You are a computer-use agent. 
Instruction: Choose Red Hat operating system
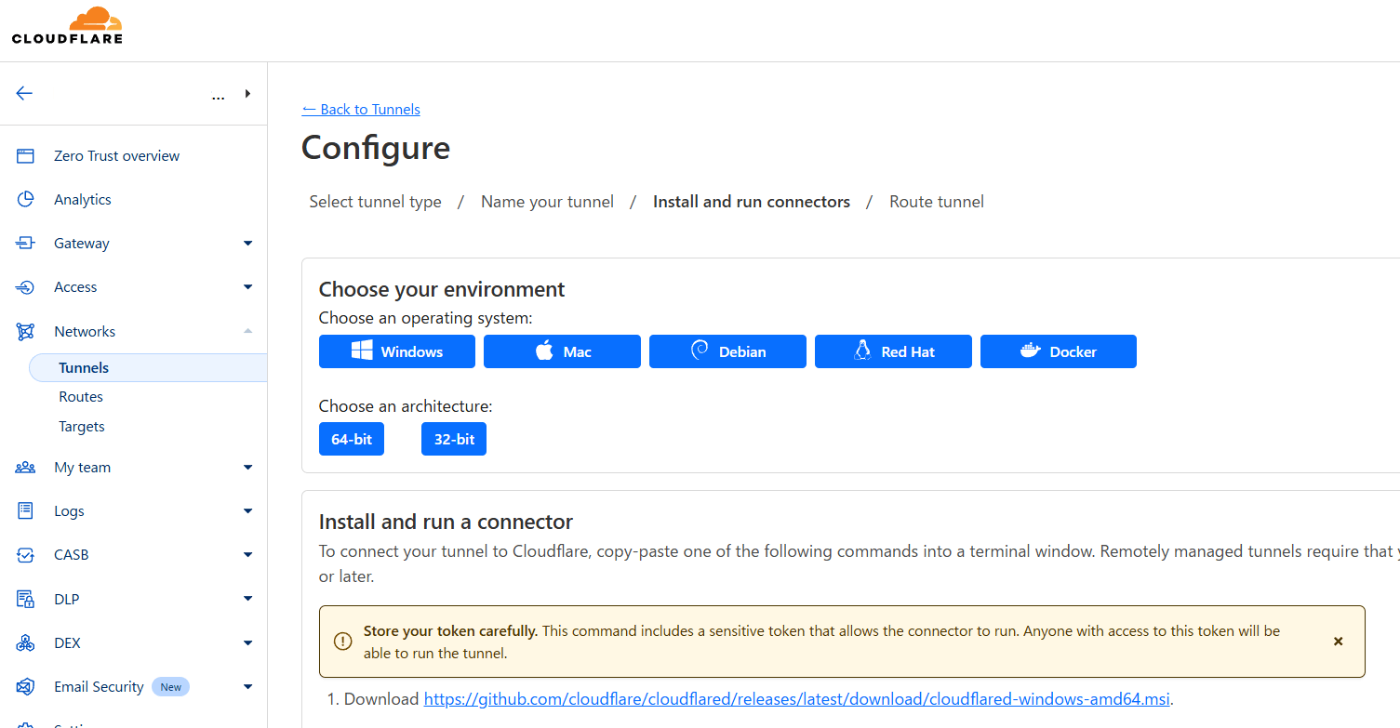click(893, 352)
